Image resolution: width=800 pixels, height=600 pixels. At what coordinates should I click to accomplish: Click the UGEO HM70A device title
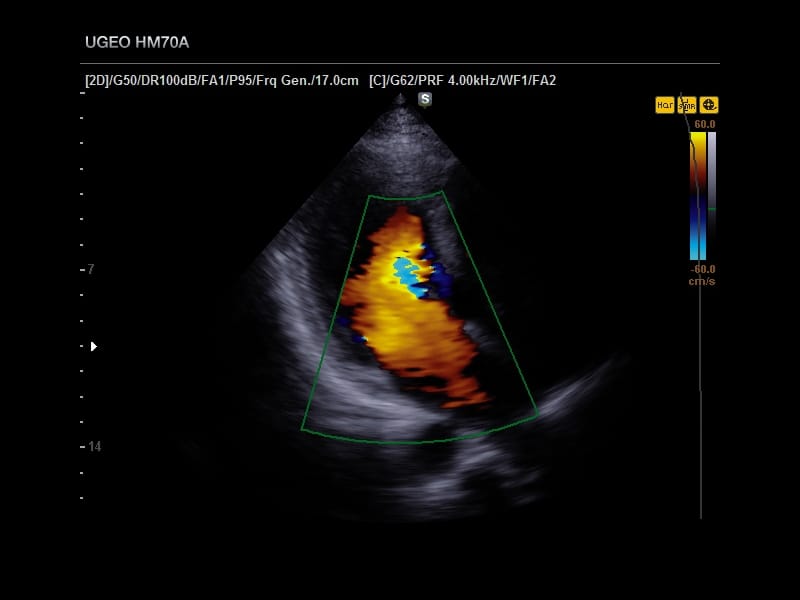tap(137, 42)
